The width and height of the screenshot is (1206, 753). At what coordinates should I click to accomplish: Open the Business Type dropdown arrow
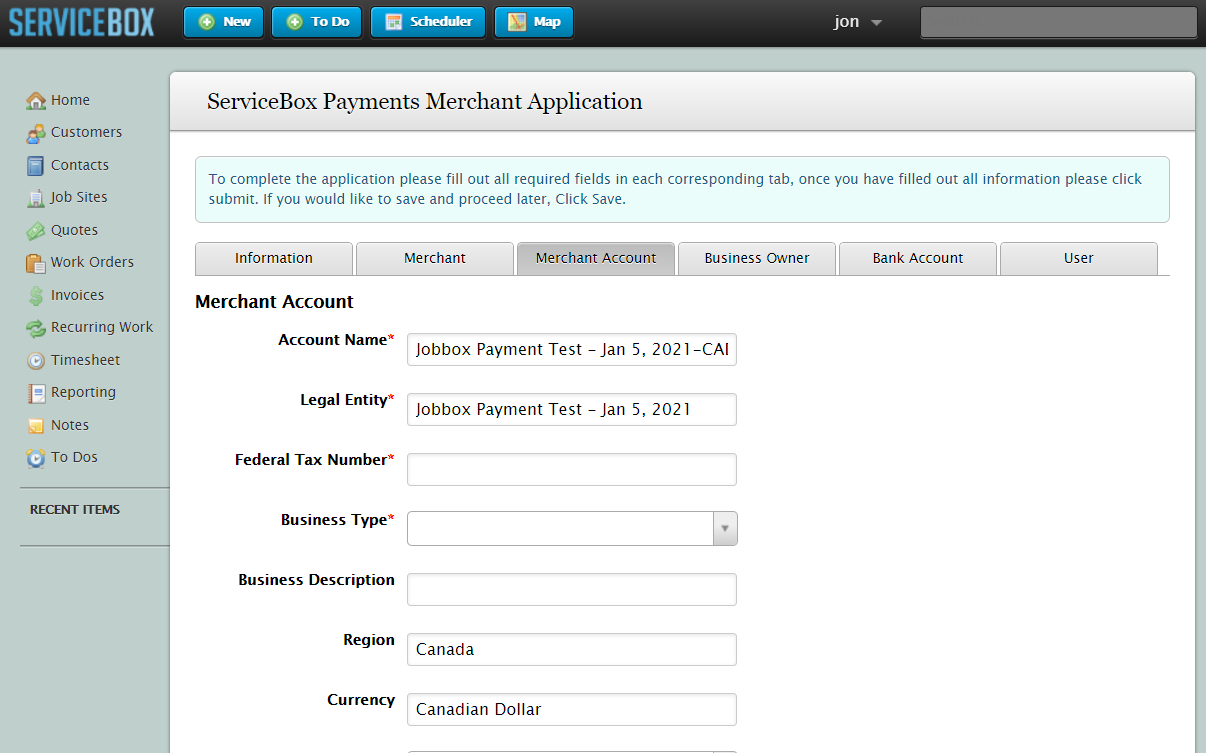point(725,528)
